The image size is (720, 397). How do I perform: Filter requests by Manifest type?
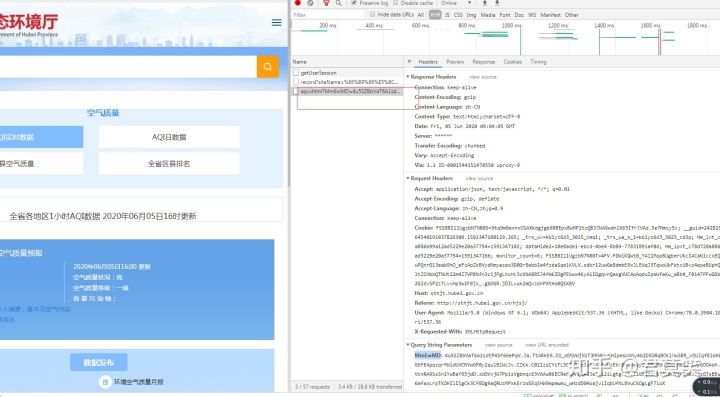click(x=551, y=15)
